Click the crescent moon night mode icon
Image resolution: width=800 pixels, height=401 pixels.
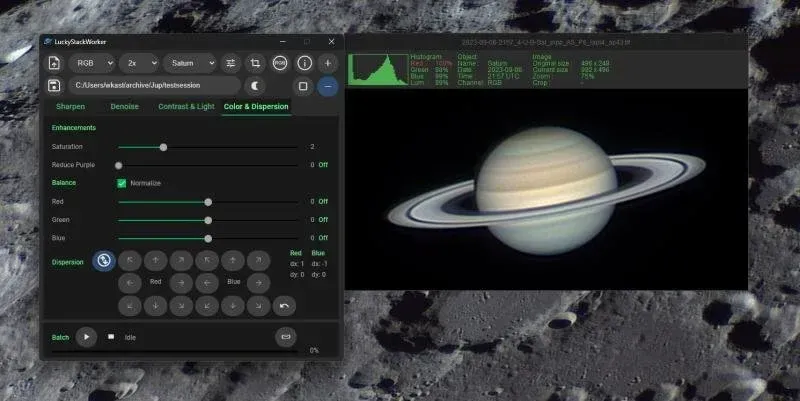254,86
